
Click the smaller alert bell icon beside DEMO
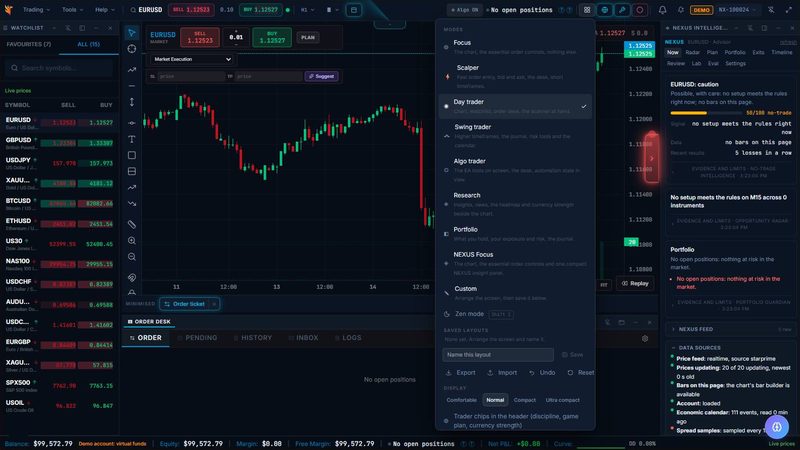(681, 10)
